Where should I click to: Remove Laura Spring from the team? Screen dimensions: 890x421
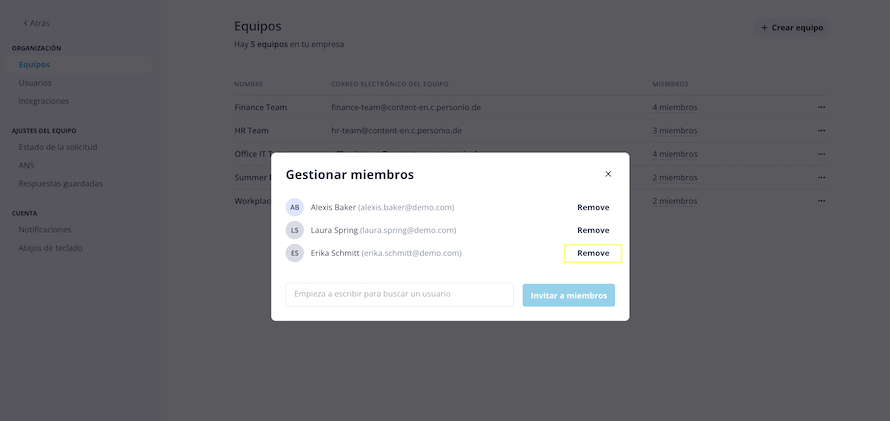[x=593, y=230]
